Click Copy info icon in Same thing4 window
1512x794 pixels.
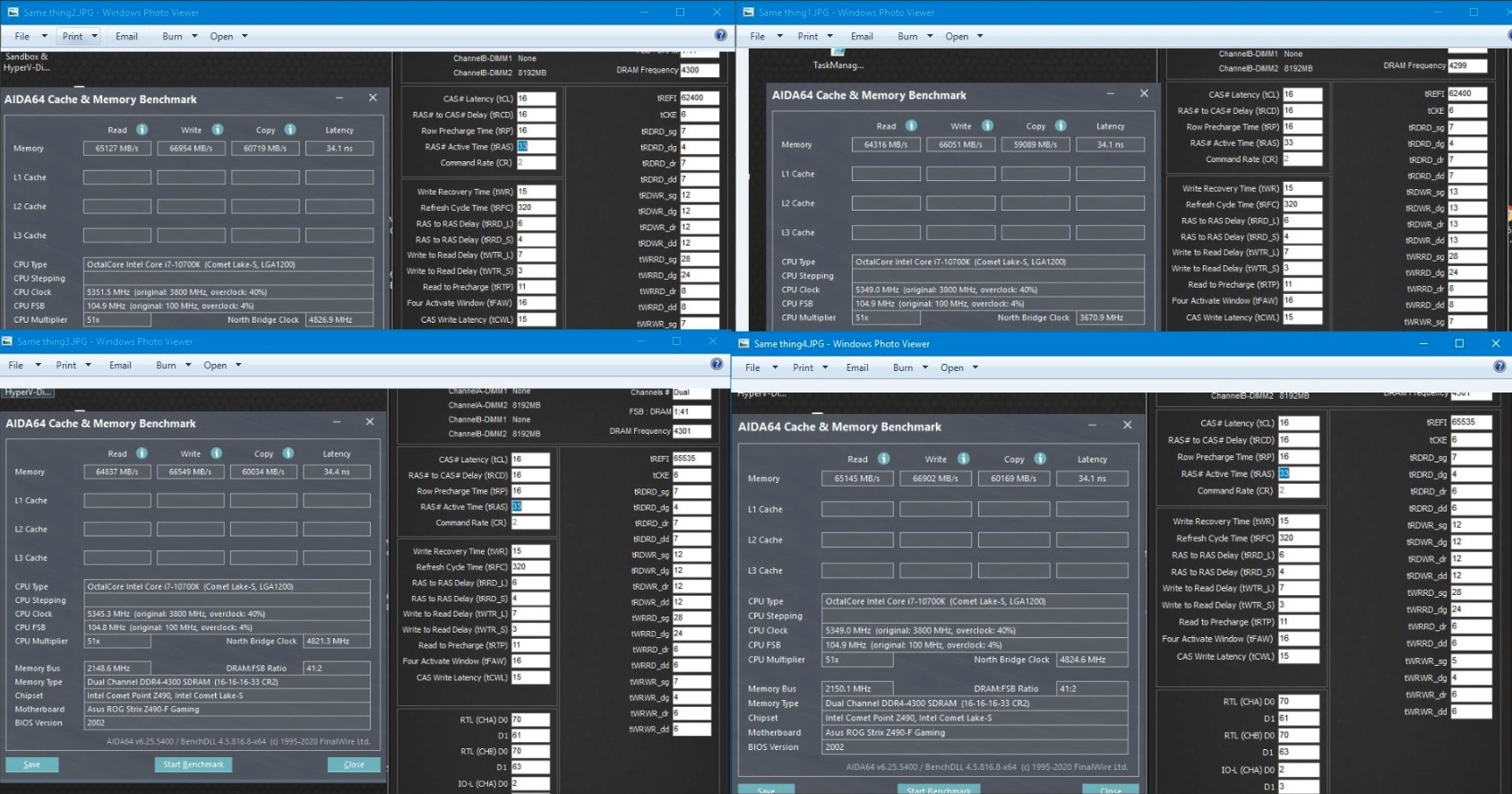tap(1040, 459)
